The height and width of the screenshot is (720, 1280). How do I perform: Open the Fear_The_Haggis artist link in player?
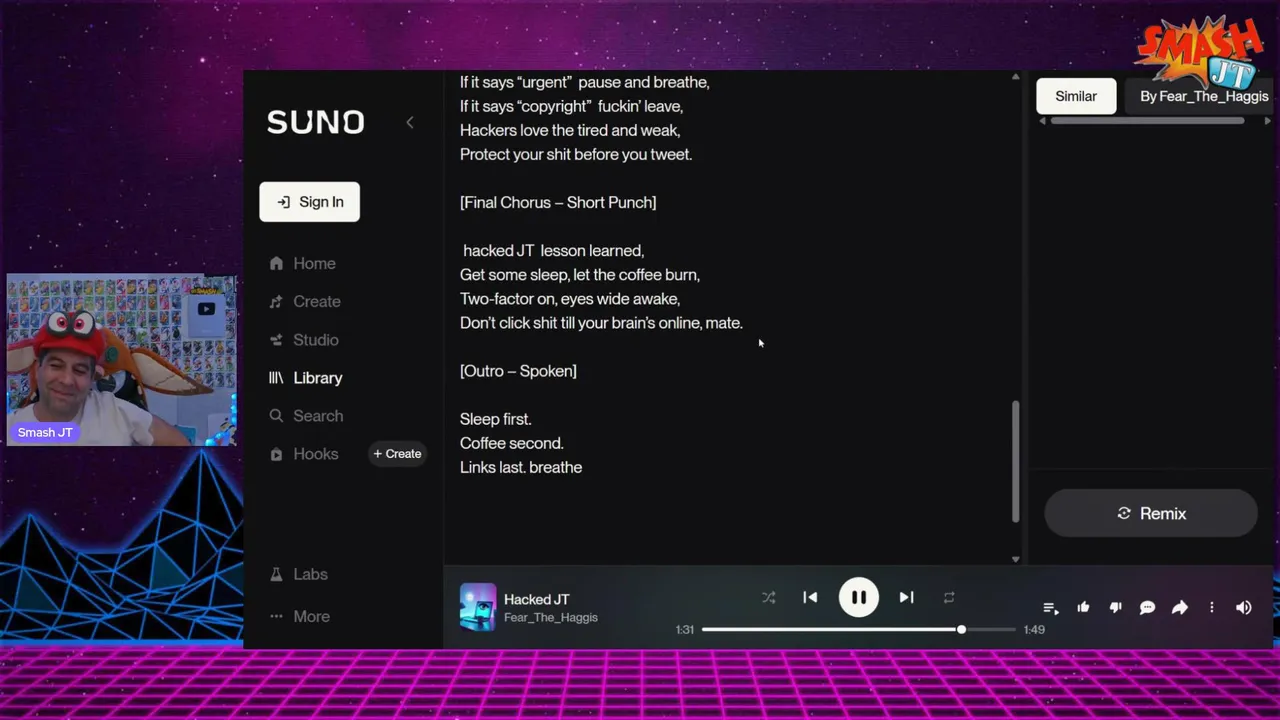(551, 618)
